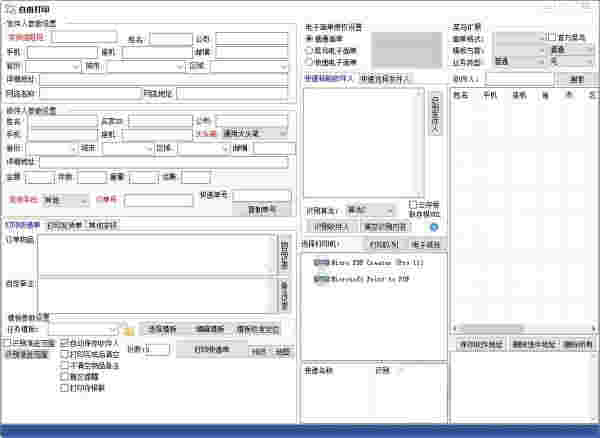Viewport: 600px width, 438px height.
Task: Toggle the fourth checkbox in the print options column
Action: click(64, 376)
